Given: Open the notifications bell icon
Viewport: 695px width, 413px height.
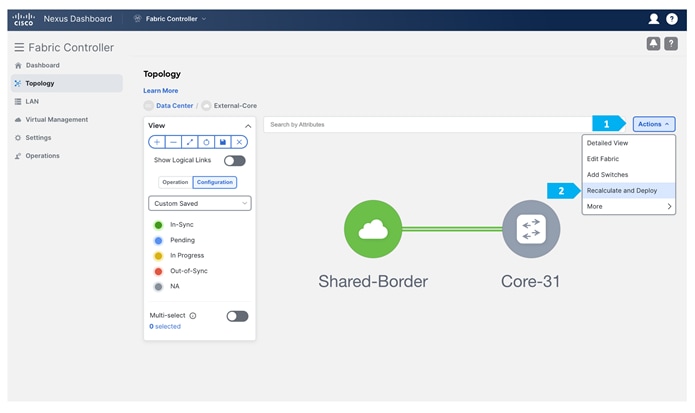Looking at the screenshot, I should [x=653, y=43].
